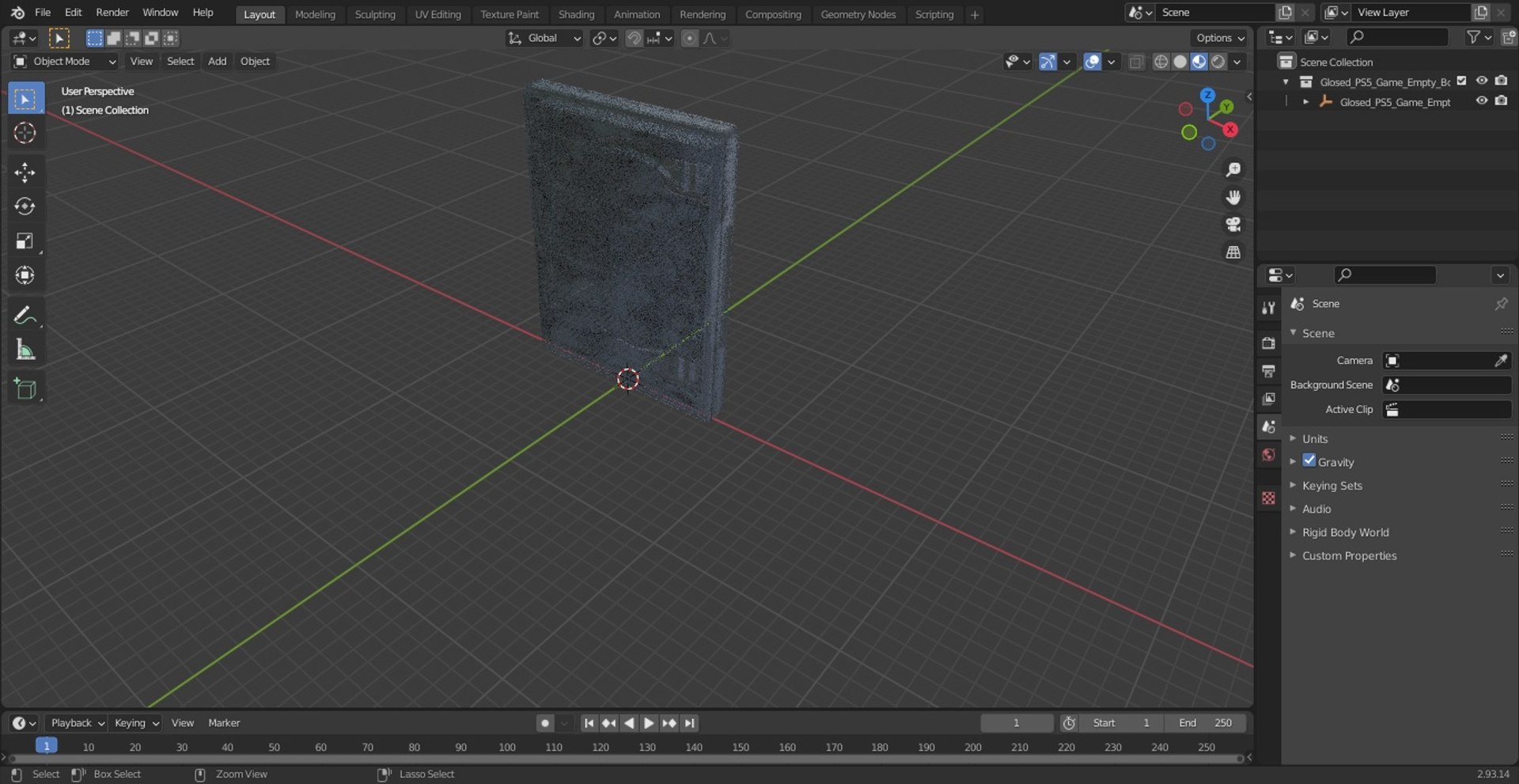Switch to the Modeling workspace tab
This screenshot has height=784, width=1519.
315,14
